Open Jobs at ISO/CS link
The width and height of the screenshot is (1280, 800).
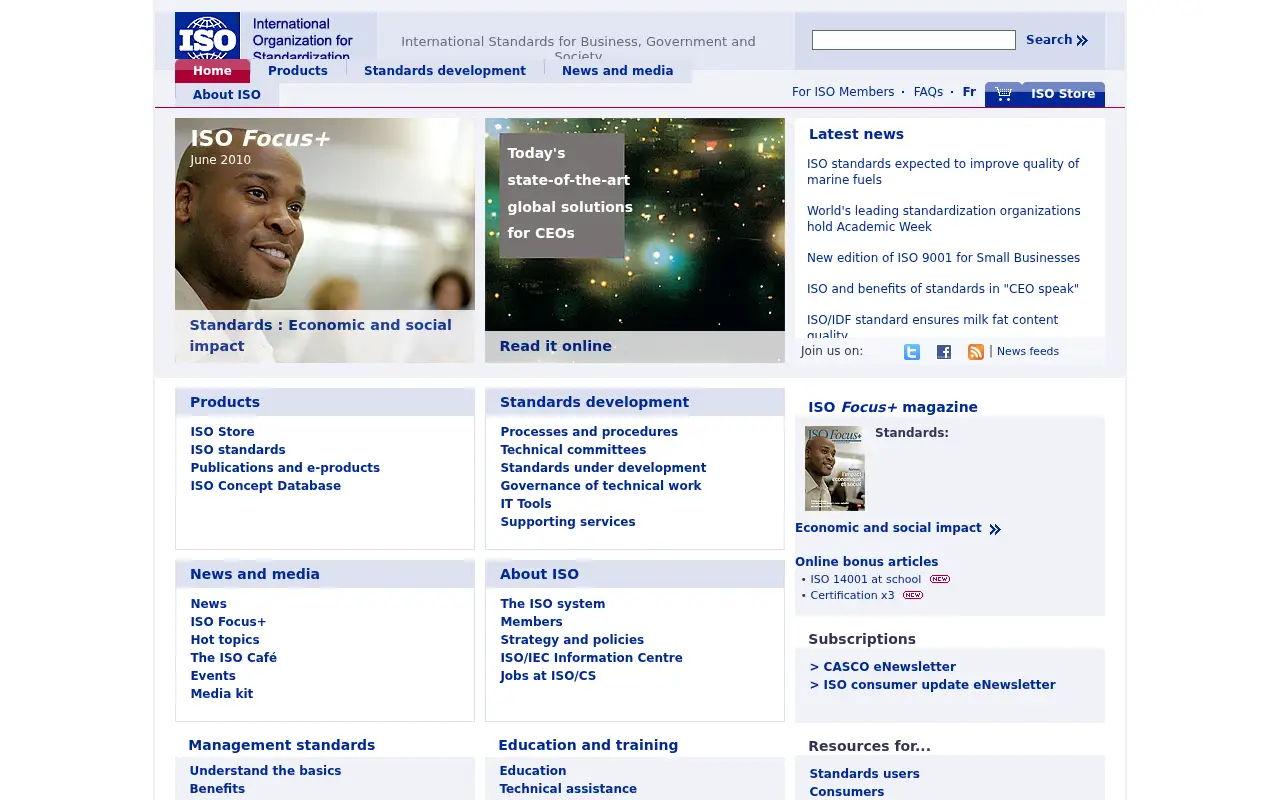pyautogui.click(x=548, y=676)
